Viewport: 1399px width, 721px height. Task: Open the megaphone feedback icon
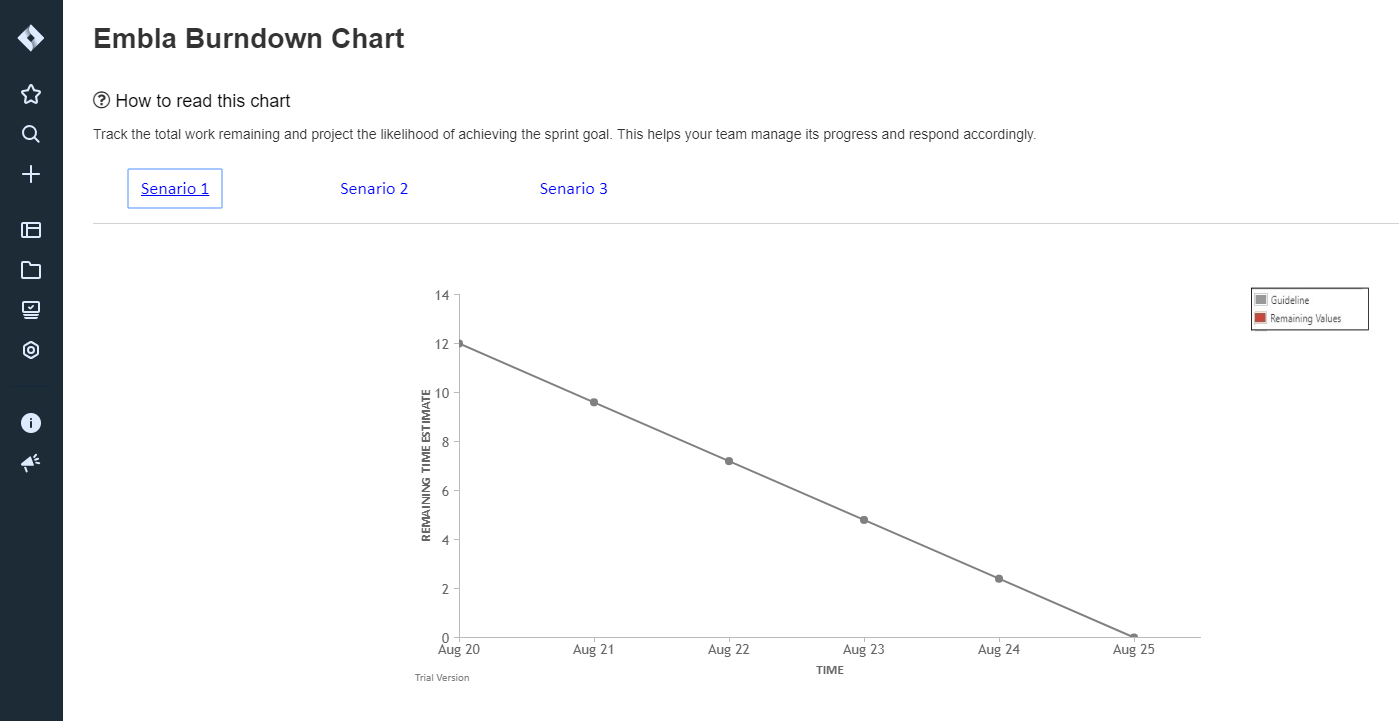[x=31, y=463]
